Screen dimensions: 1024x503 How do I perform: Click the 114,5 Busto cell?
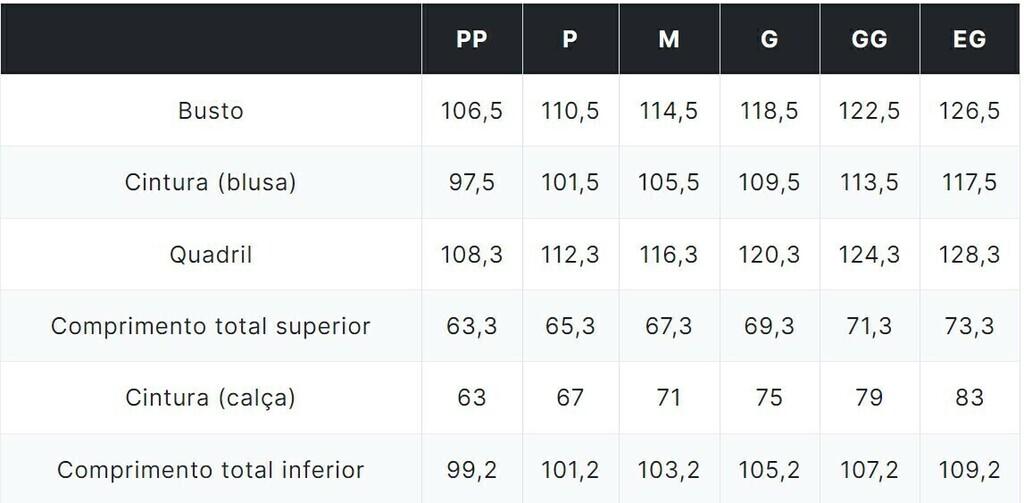click(x=669, y=111)
